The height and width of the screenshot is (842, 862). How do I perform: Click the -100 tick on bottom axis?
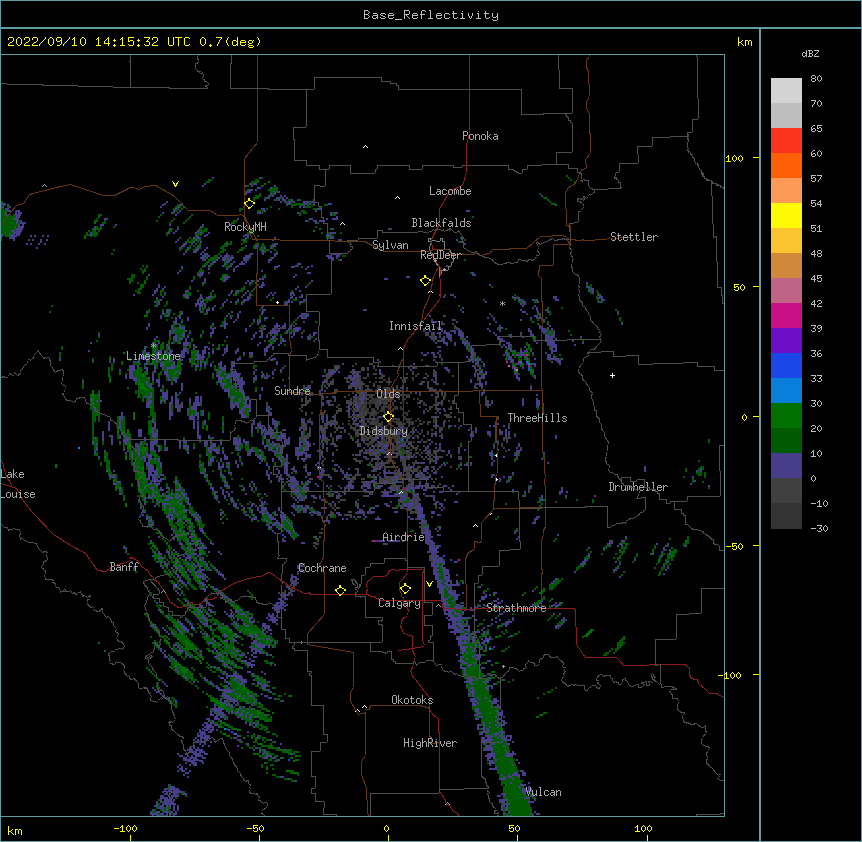(125, 828)
